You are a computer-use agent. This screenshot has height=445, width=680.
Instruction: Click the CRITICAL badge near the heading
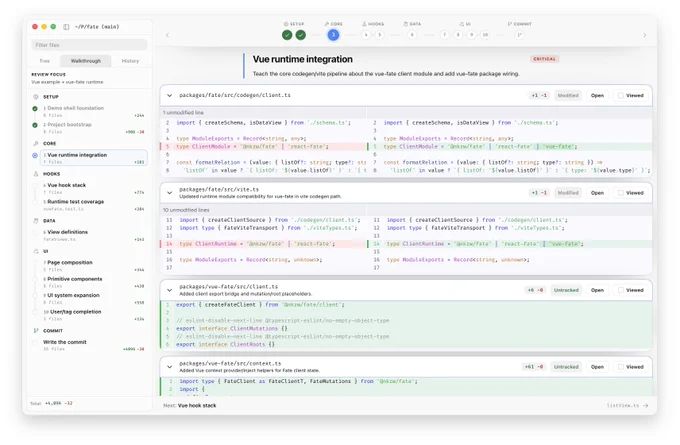pos(544,59)
